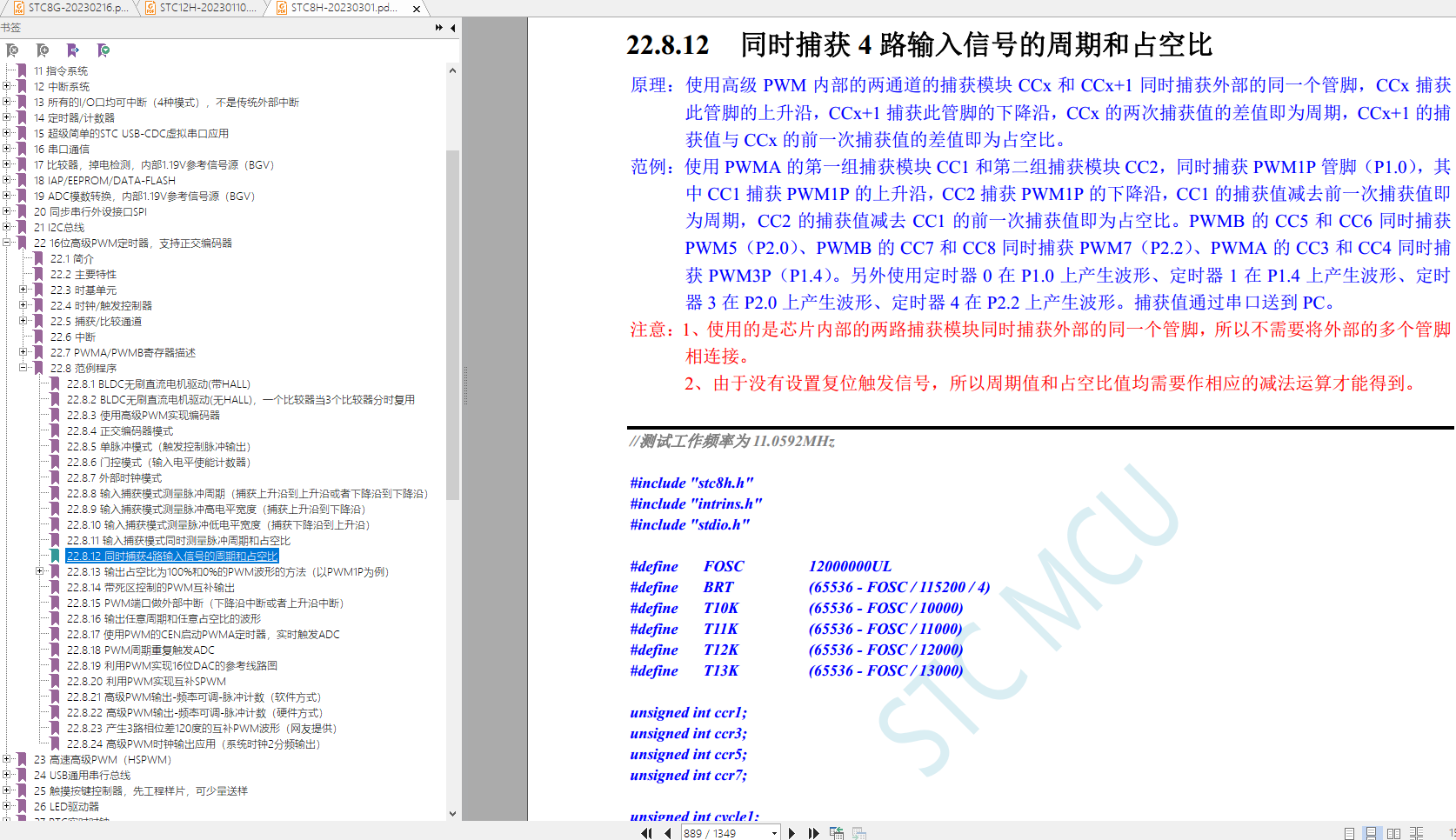The width and height of the screenshot is (1456, 840).
Task: Jump to bookmark 22.1 简介
Action: click(x=71, y=259)
